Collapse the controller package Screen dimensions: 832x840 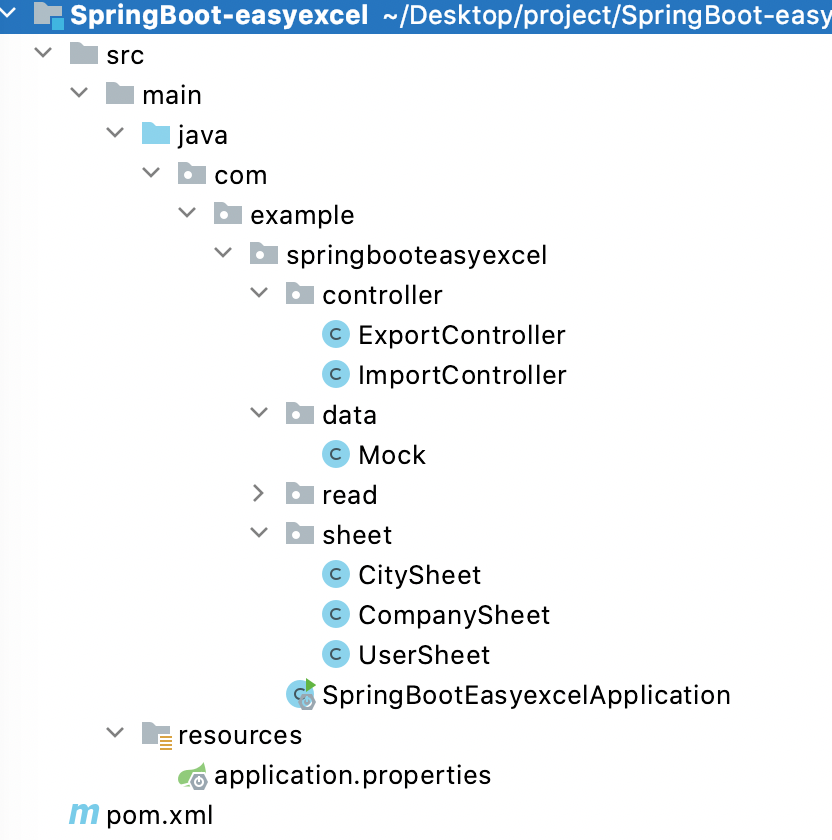click(x=259, y=292)
